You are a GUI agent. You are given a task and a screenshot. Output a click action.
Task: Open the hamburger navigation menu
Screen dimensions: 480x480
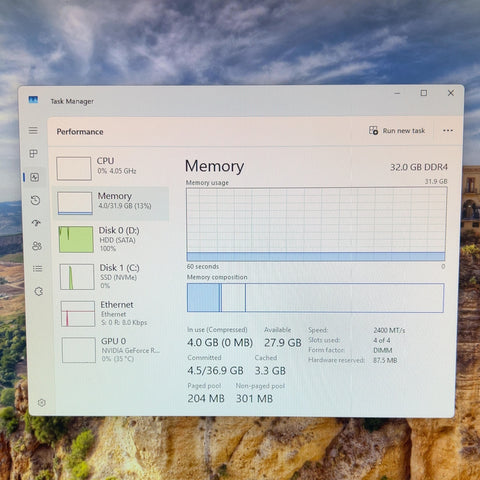pyautogui.click(x=33, y=130)
